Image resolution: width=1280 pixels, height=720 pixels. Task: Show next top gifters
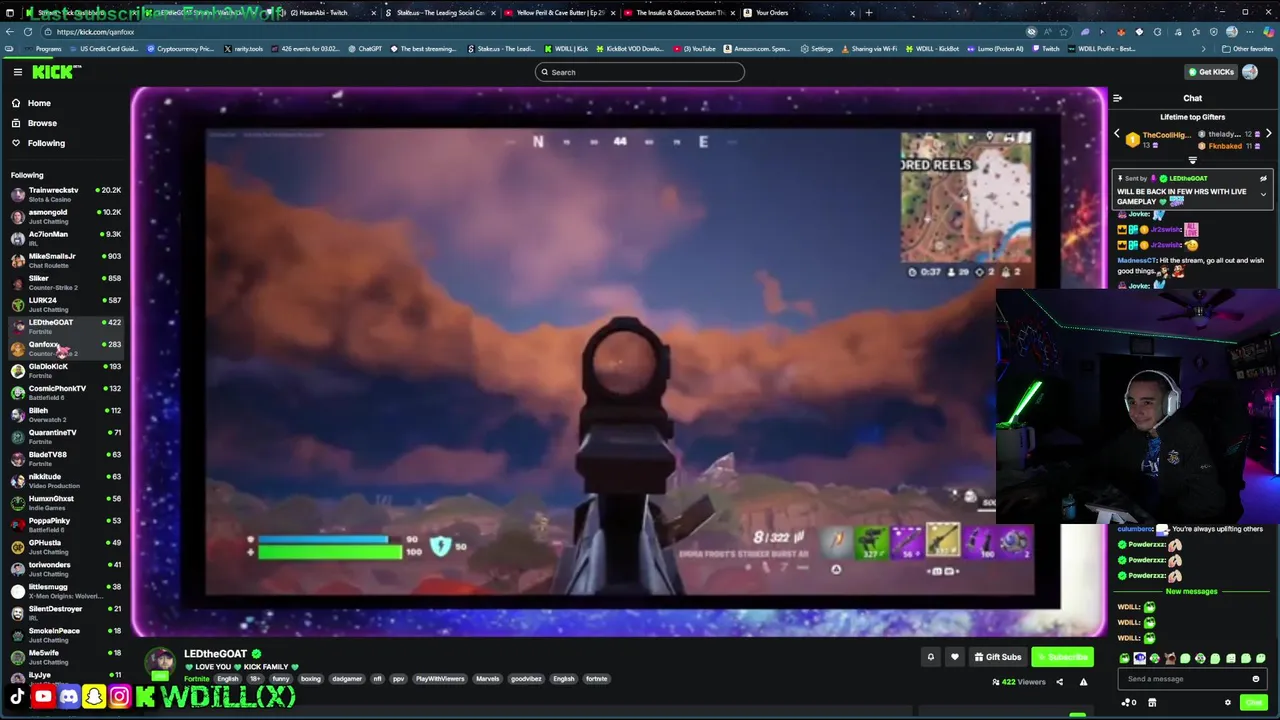1268,134
